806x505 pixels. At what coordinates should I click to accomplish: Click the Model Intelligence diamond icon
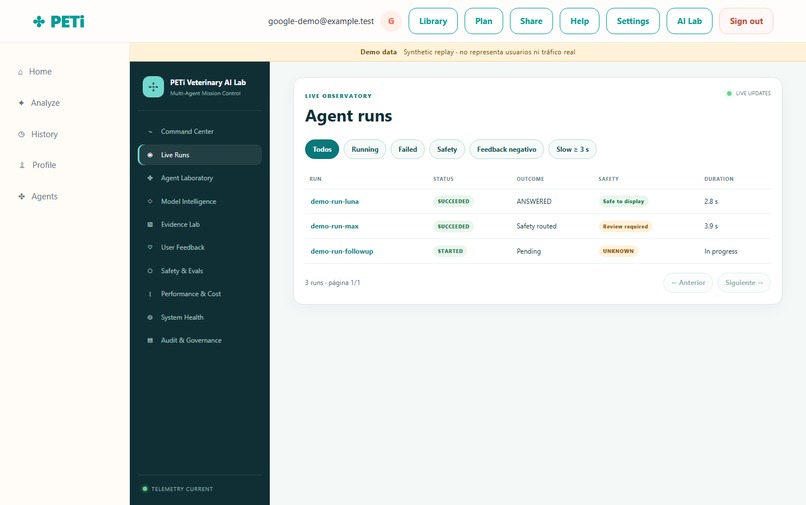click(x=150, y=201)
